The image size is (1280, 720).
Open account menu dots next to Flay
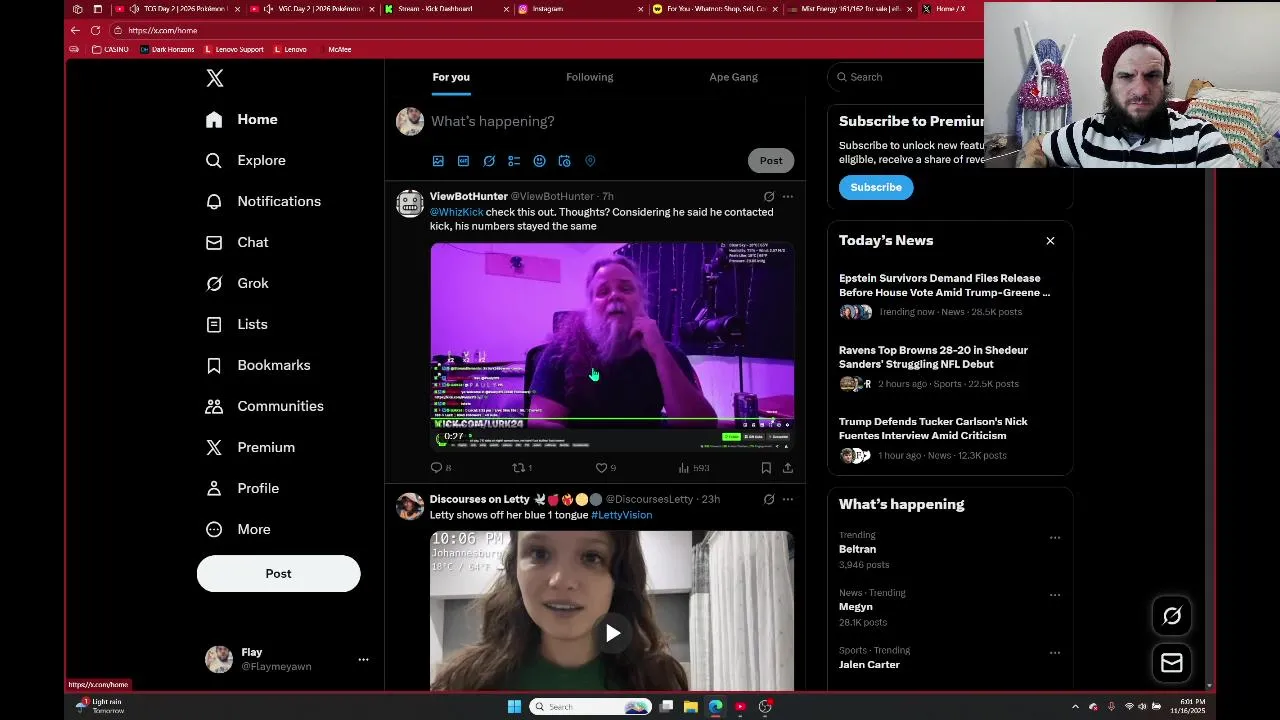[x=363, y=659]
